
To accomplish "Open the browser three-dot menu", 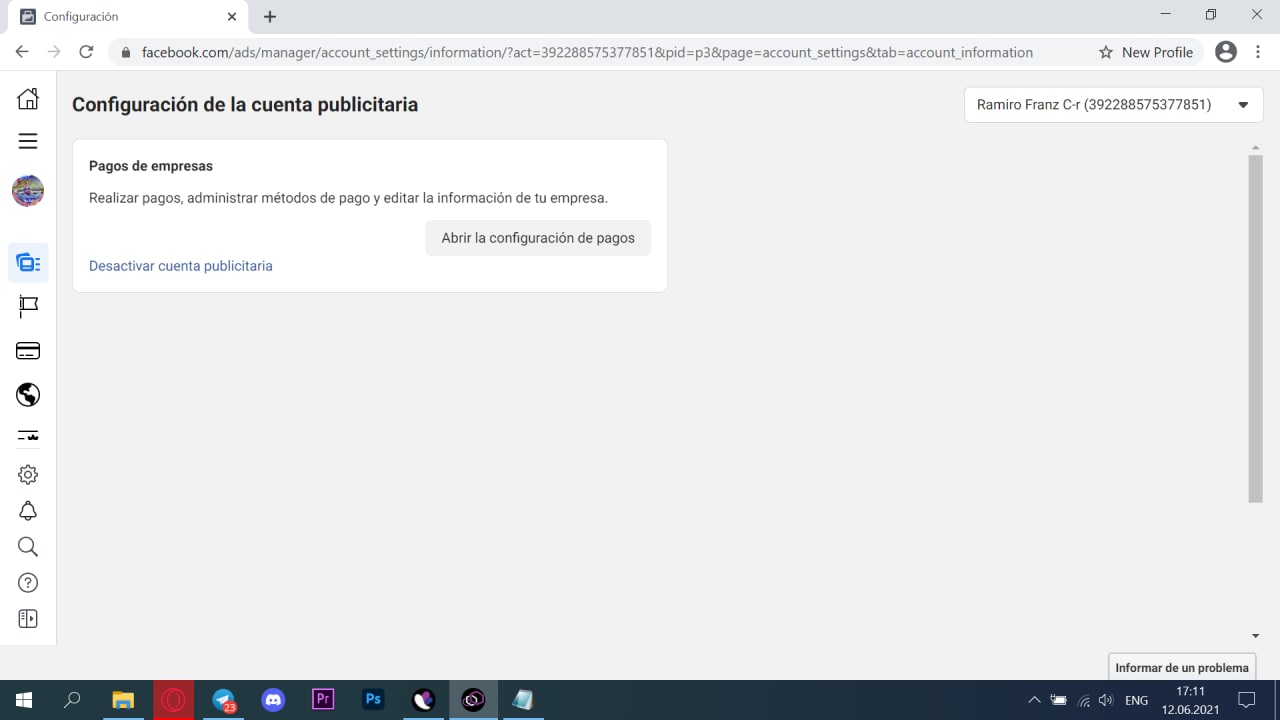I will 1257,52.
